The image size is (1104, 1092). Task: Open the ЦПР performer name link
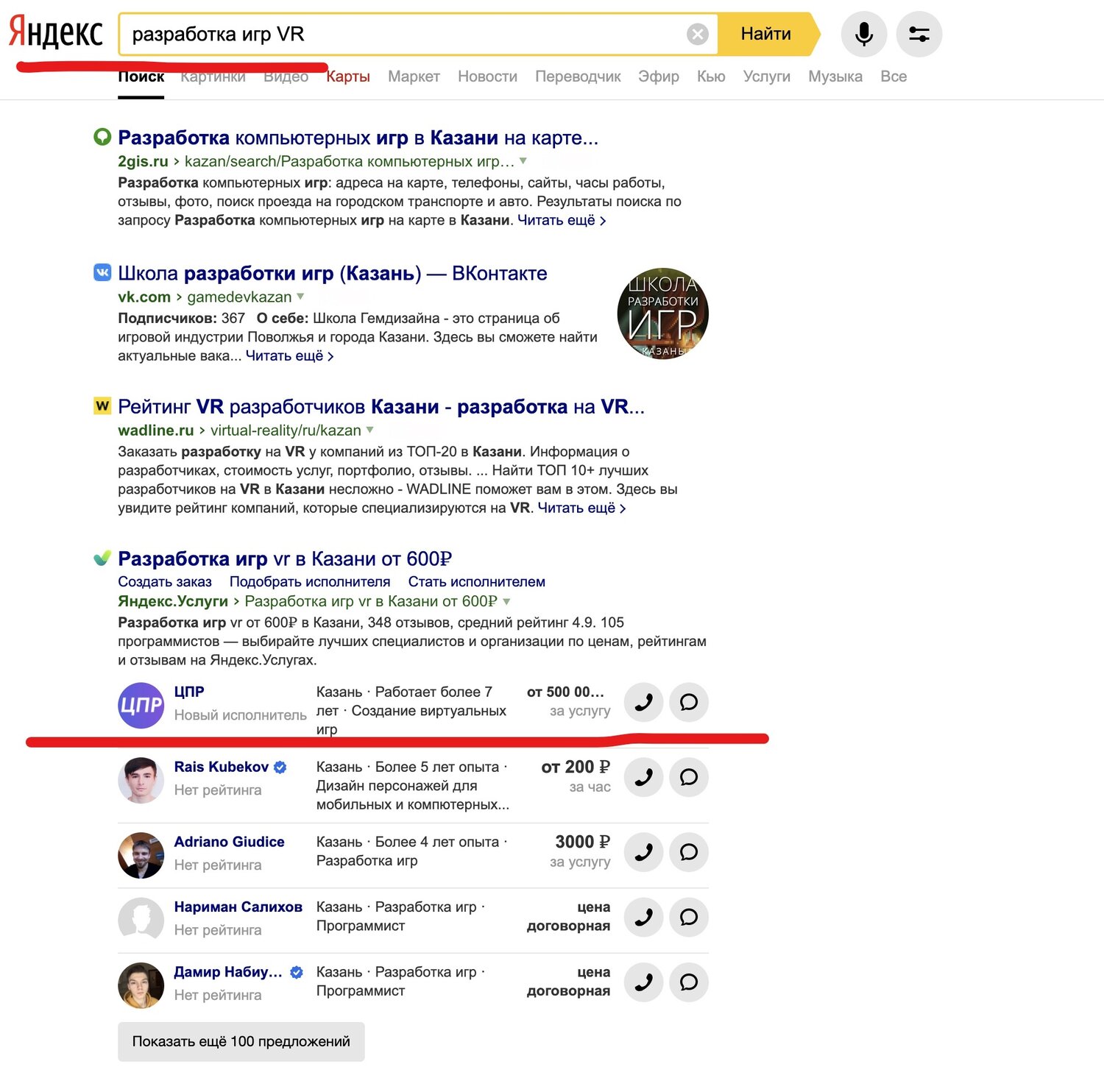189,692
